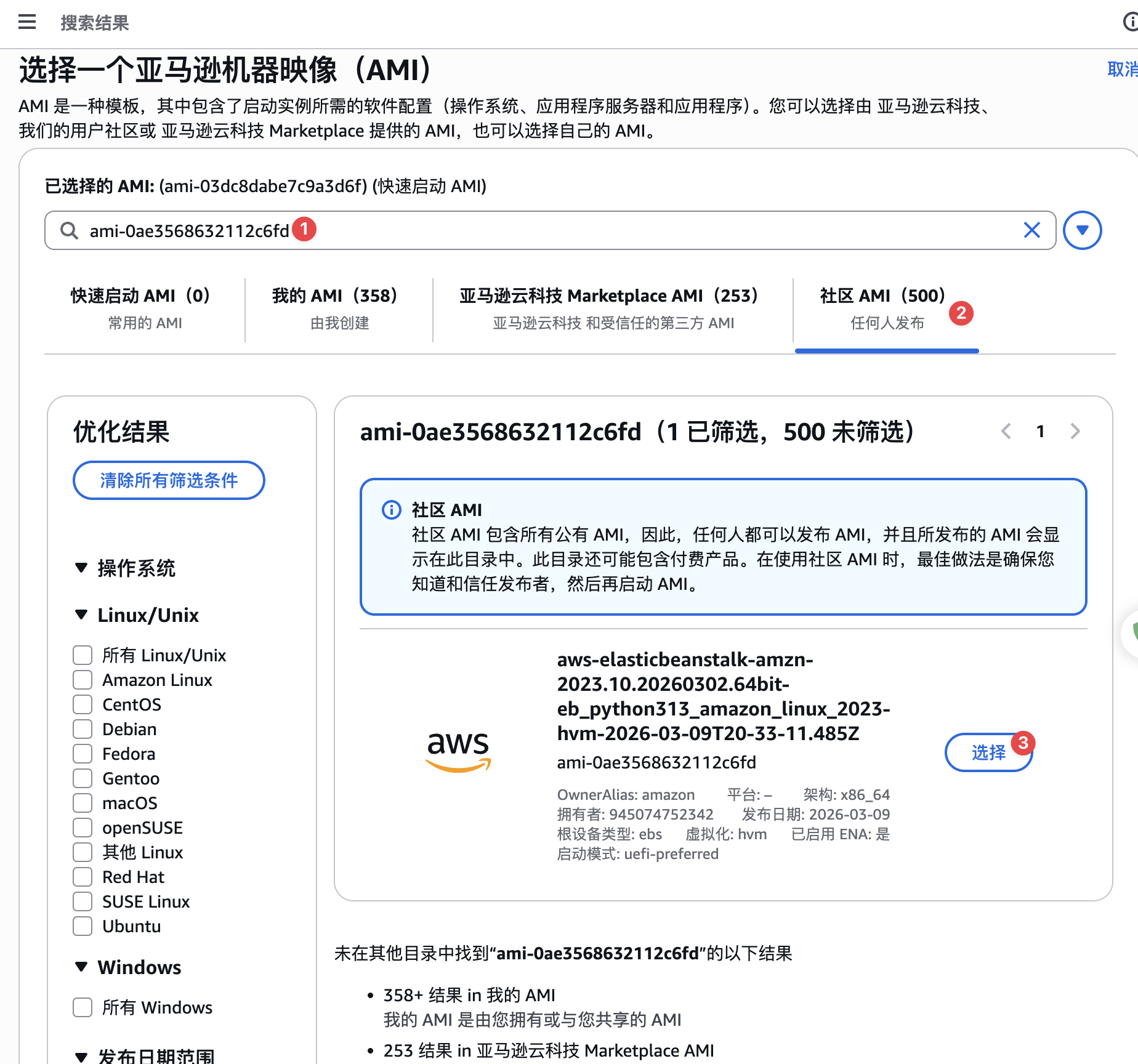Viewport: 1138px width, 1064px height.
Task: Go to next results page
Action: [x=1075, y=431]
